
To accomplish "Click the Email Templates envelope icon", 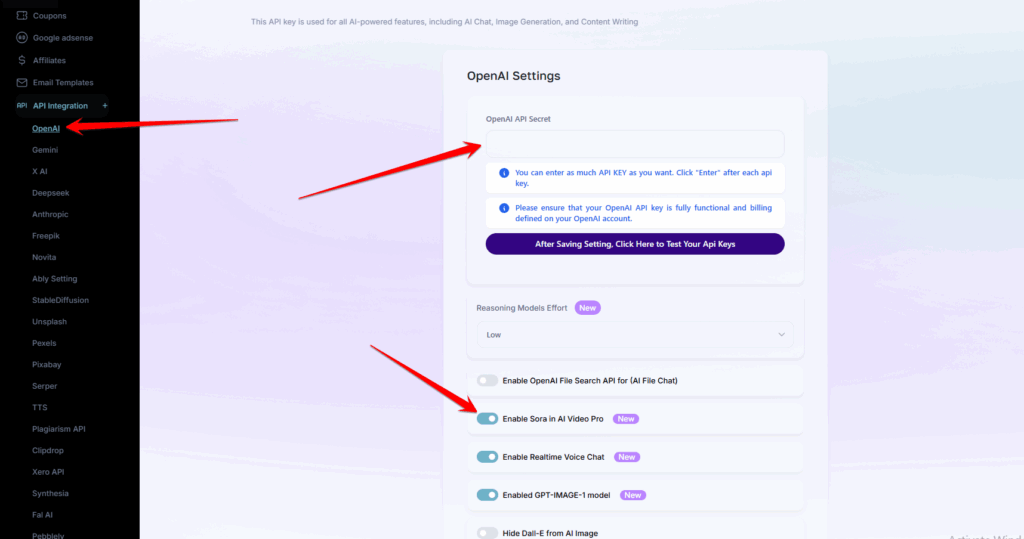I will pyautogui.click(x=22, y=83).
